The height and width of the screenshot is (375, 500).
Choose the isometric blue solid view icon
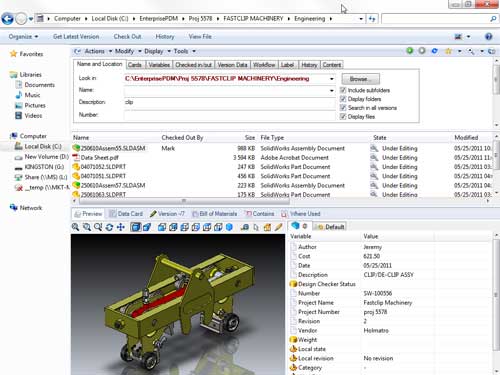[x=229, y=227]
